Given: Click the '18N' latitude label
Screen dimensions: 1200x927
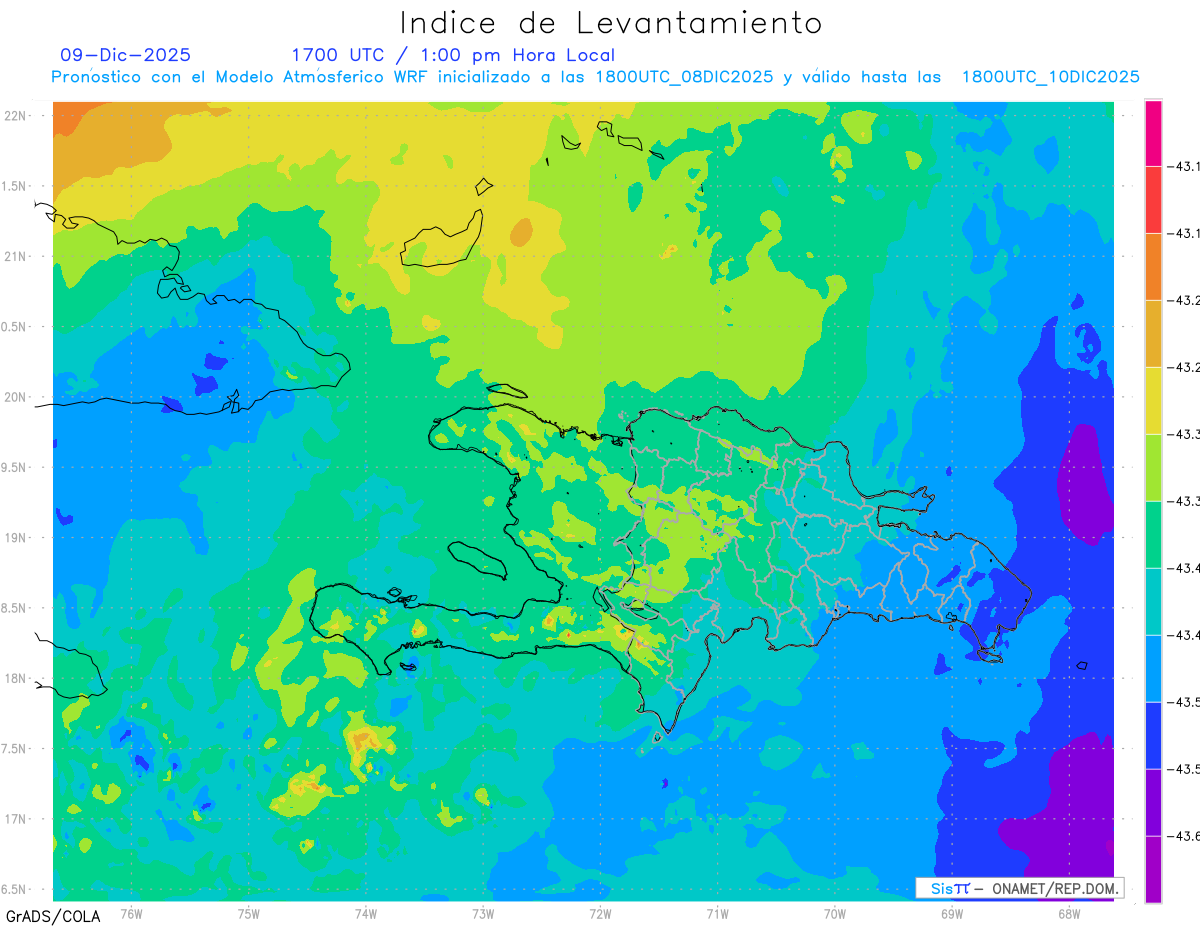Looking at the screenshot, I should point(15,678).
